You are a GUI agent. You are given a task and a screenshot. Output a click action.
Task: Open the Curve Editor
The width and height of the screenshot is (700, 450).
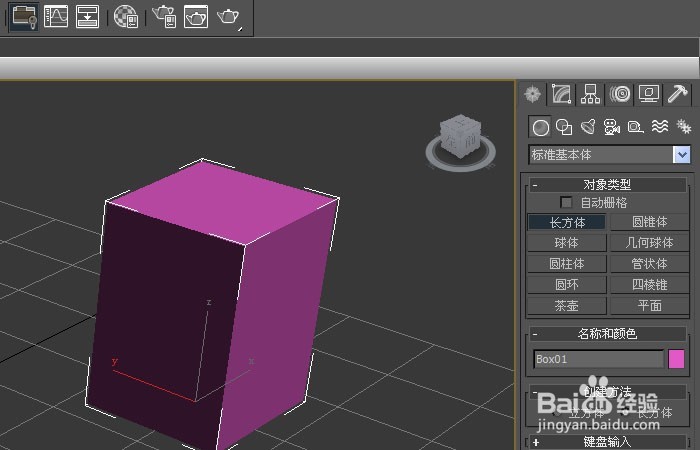56,17
